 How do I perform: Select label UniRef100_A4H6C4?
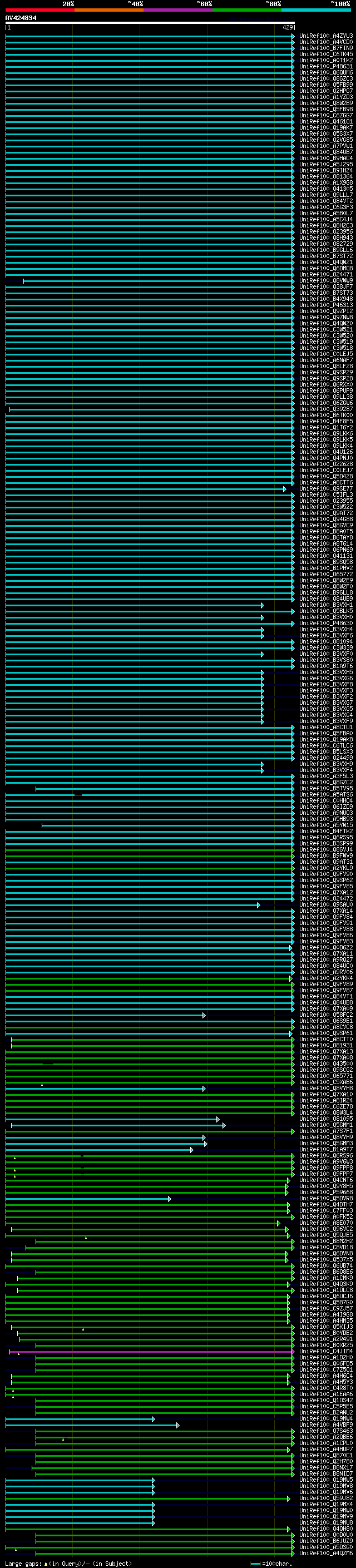[x=326, y=1376]
